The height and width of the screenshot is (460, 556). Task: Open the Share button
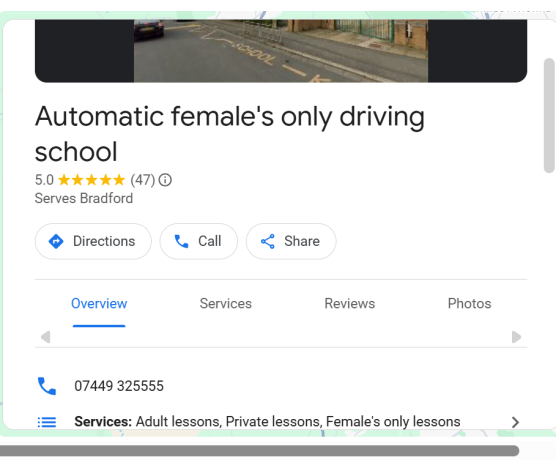(291, 241)
